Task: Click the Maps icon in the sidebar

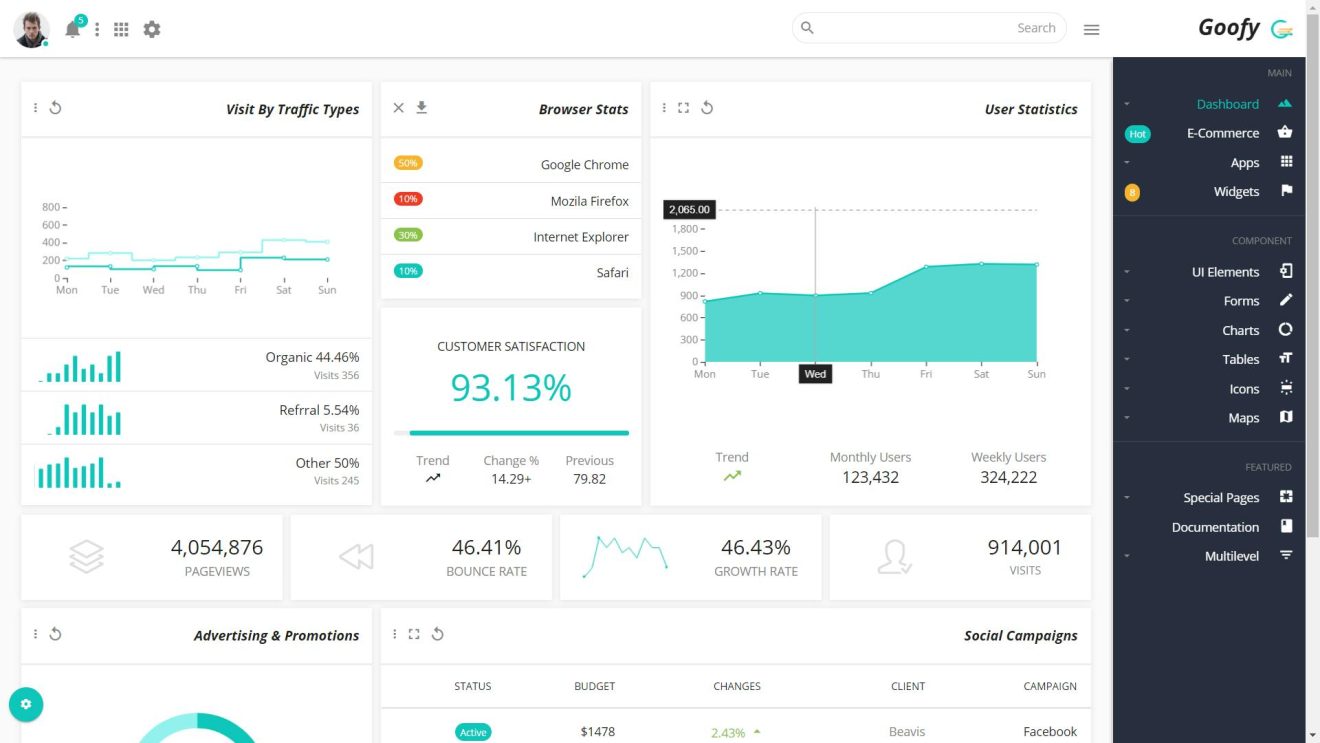Action: [1286, 418]
